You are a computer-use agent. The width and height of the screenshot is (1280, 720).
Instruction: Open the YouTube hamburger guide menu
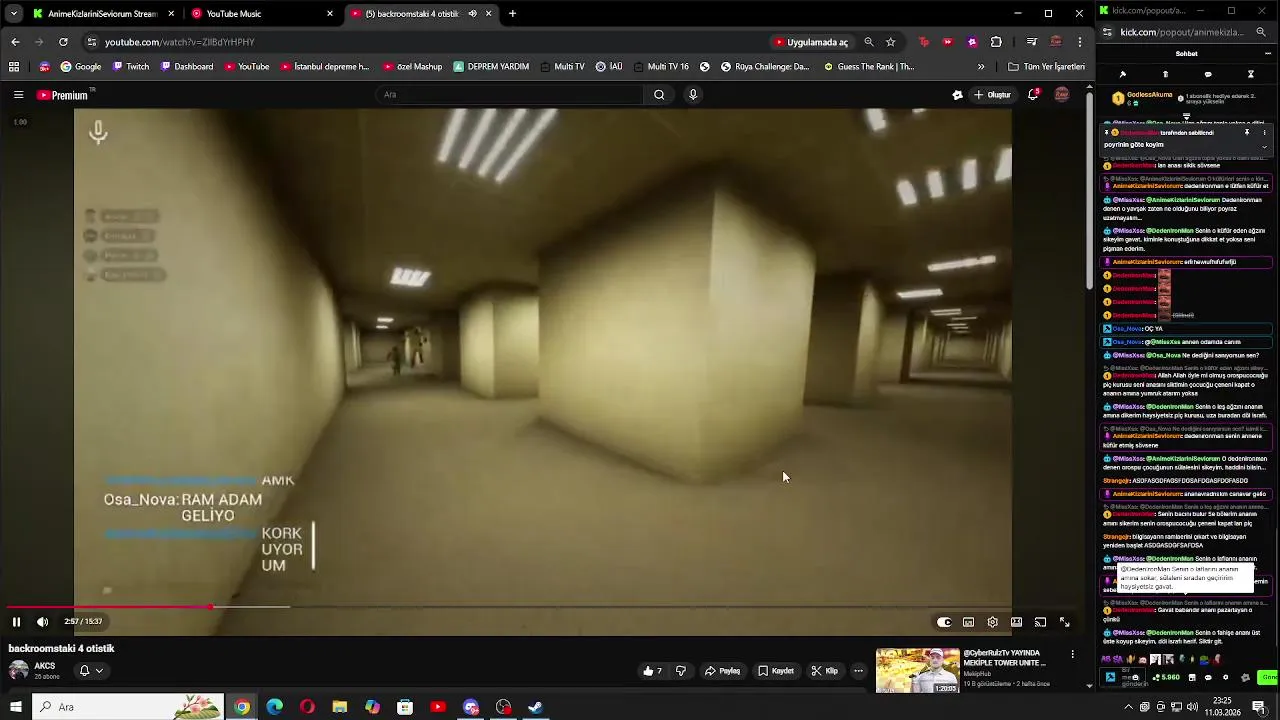point(18,95)
